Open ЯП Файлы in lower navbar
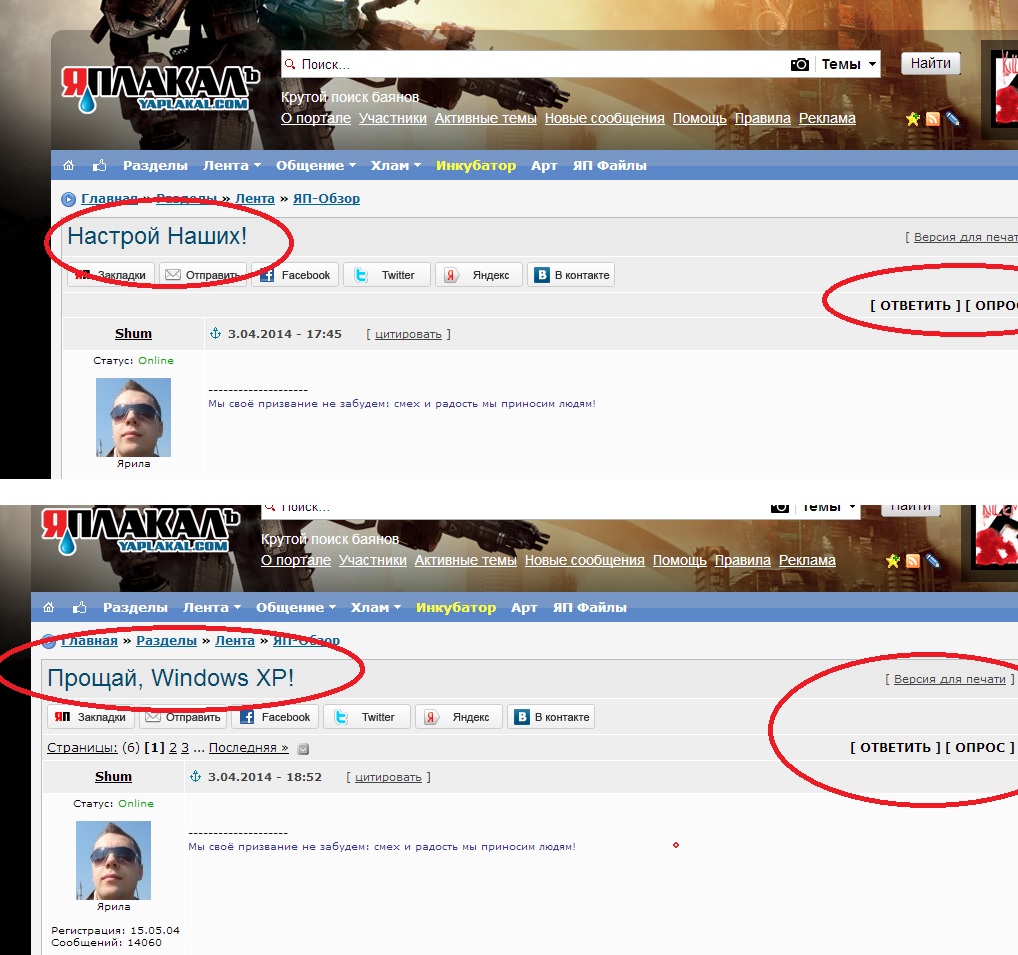 589,608
